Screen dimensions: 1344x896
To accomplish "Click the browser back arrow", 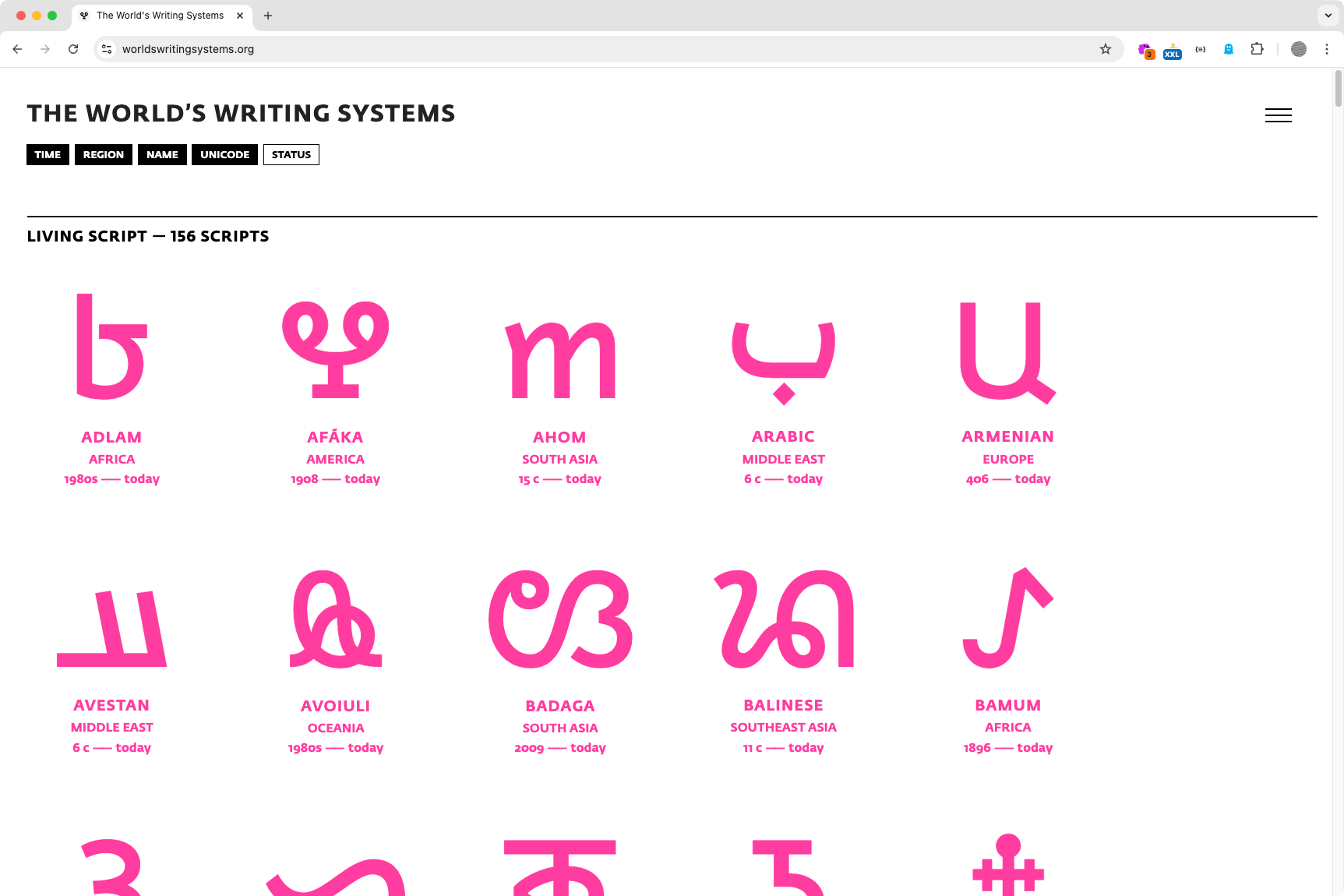I will [x=17, y=49].
